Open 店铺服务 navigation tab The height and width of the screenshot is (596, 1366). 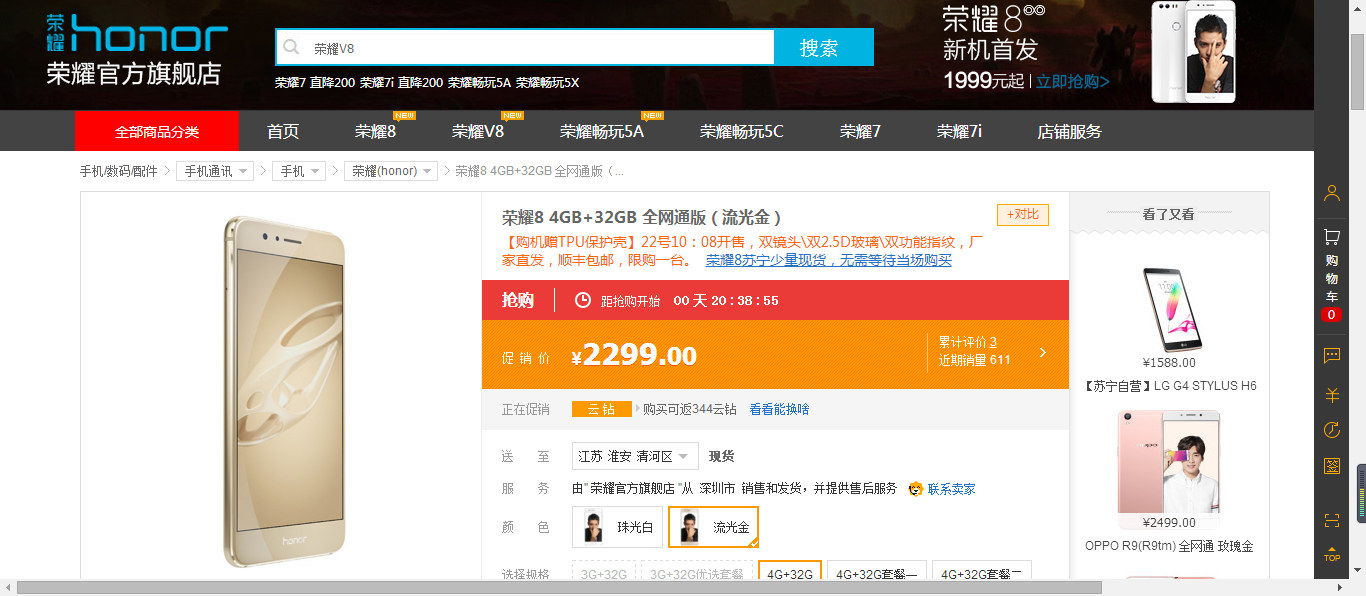click(x=1070, y=131)
